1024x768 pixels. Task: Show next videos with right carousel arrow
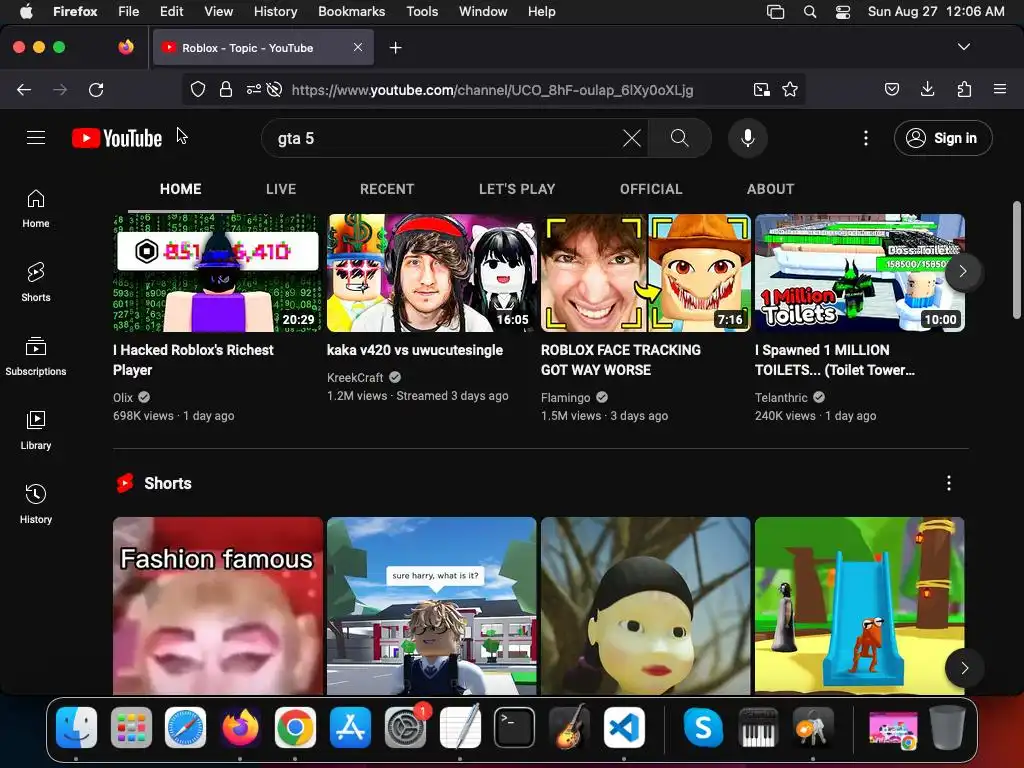(x=963, y=271)
